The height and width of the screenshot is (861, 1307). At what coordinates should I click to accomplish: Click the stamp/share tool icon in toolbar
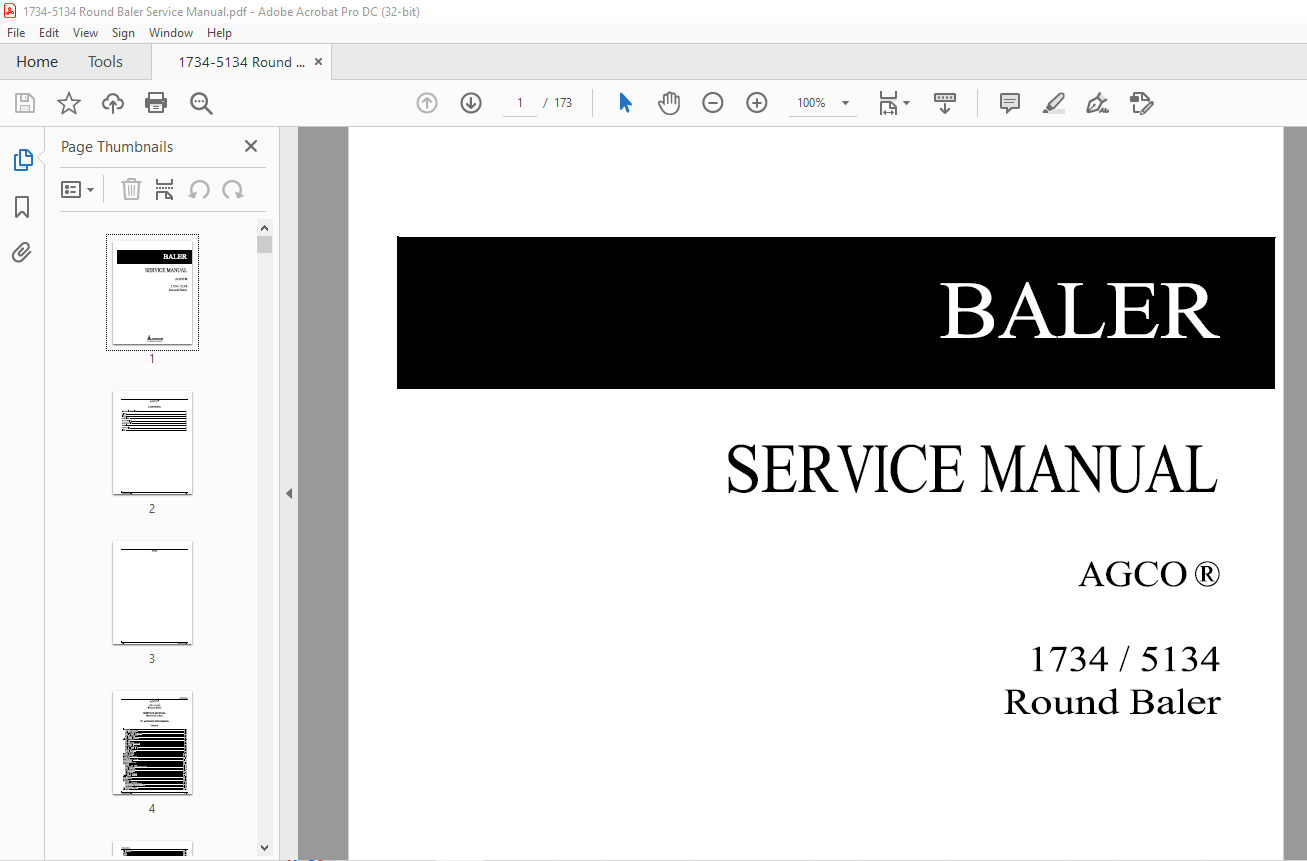point(1141,103)
